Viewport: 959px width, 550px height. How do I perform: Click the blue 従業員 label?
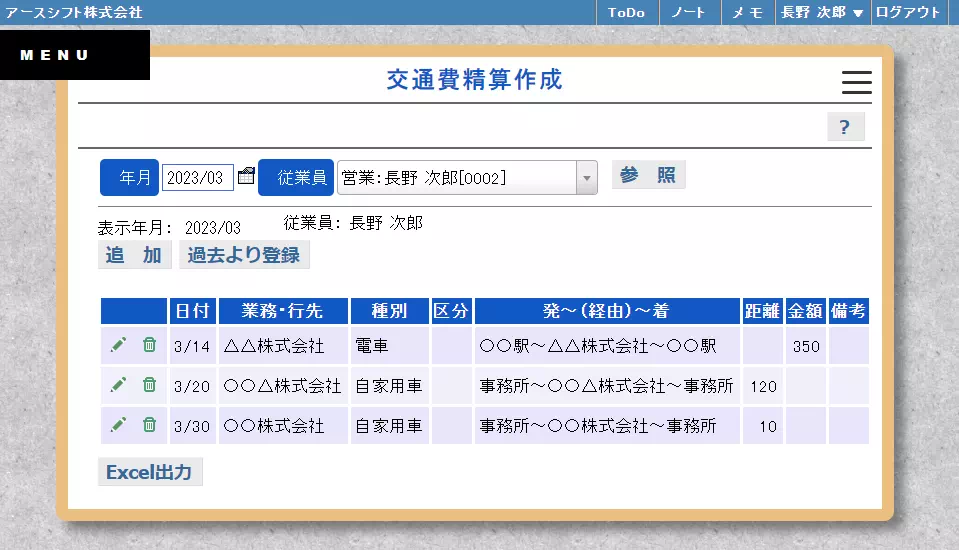296,177
